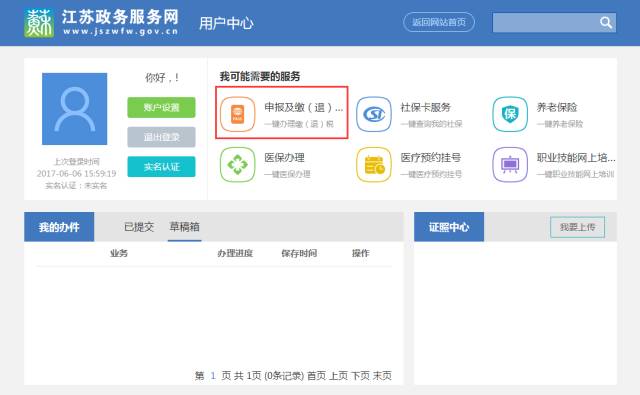Image resolution: width=640 pixels, height=395 pixels.
Task: Click the 我要上传 upload button
Action: (577, 227)
